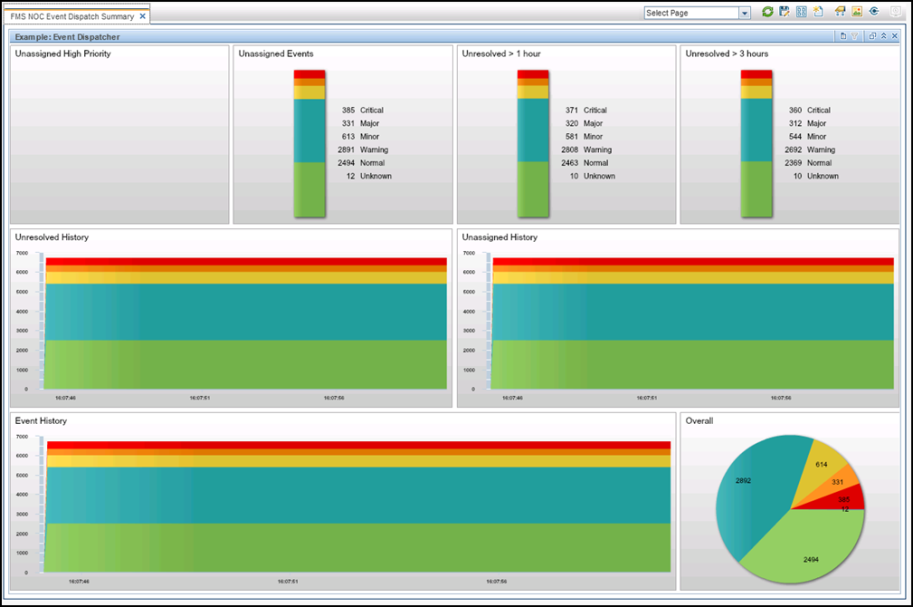The width and height of the screenshot is (913, 607).
Task: Close the FMS NOC Event Dispatch Summary tab
Action: 143,16
